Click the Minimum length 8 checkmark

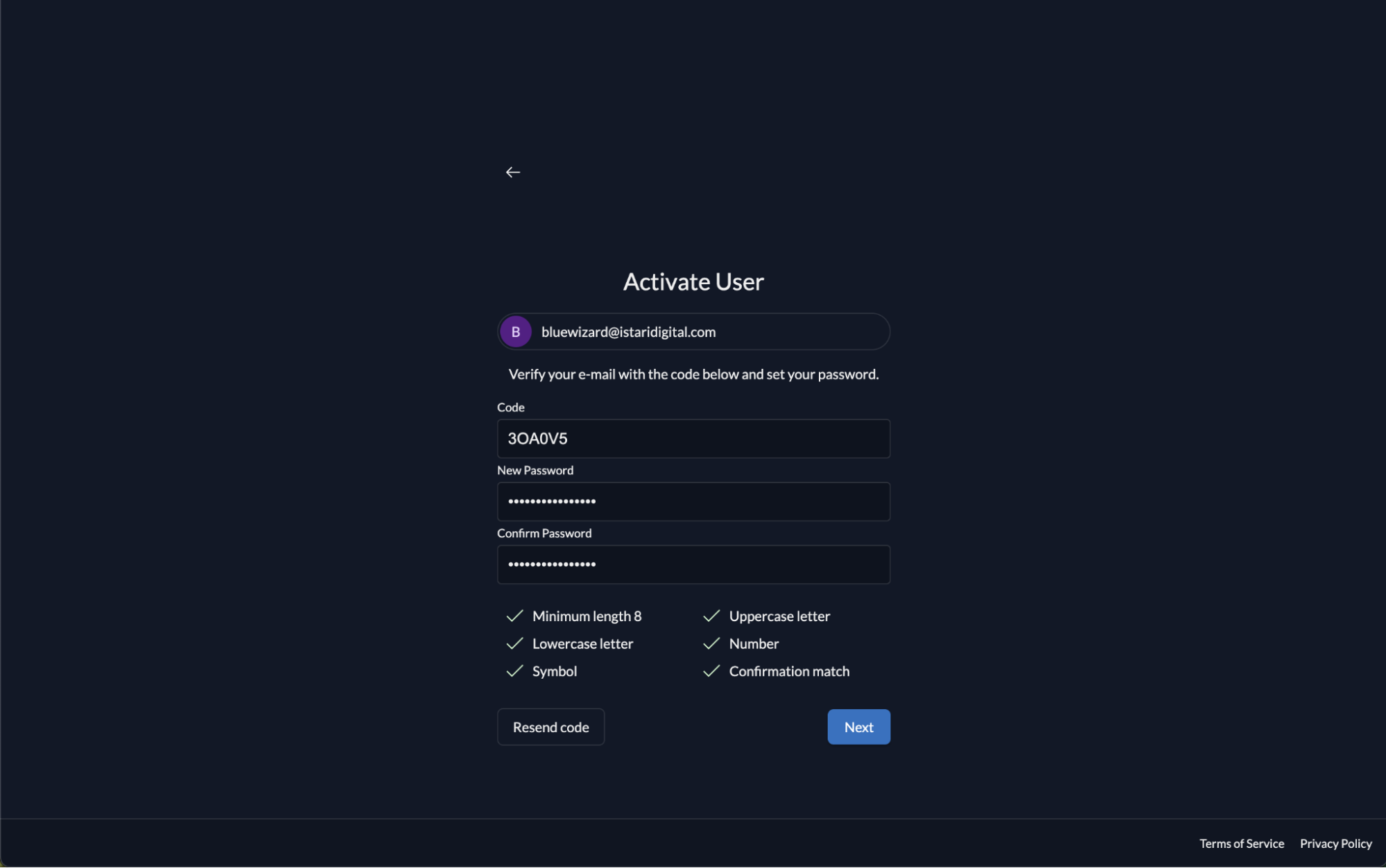[514, 616]
